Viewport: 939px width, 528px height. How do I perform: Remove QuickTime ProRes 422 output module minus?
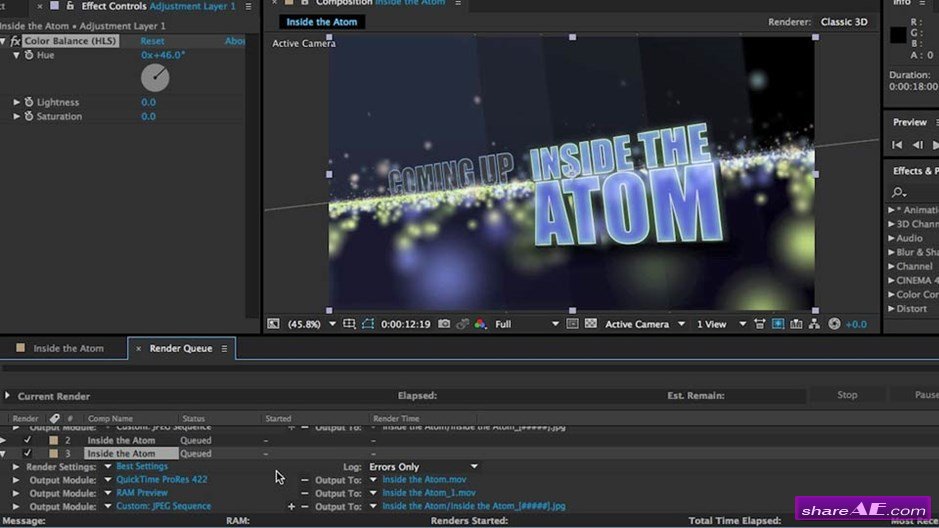click(x=305, y=480)
